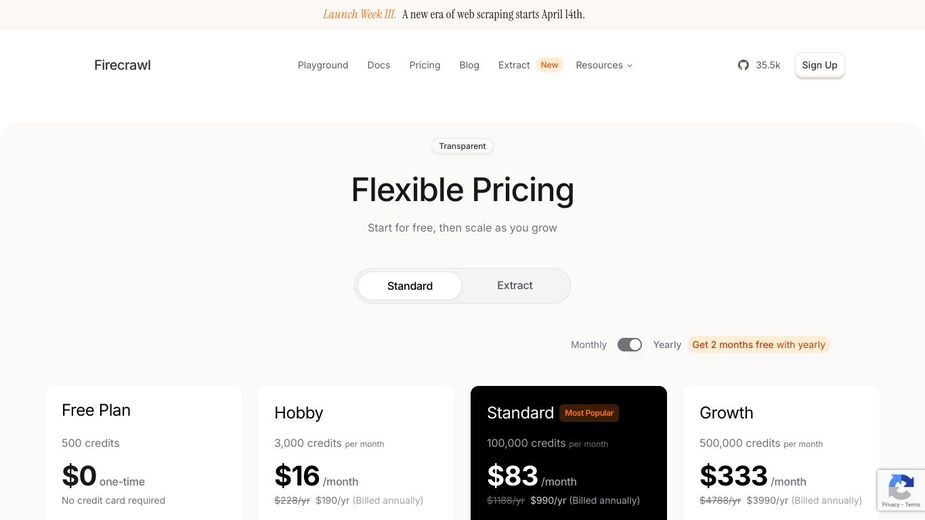
Task: Click the orange New badge beside Extract
Action: 549,65
